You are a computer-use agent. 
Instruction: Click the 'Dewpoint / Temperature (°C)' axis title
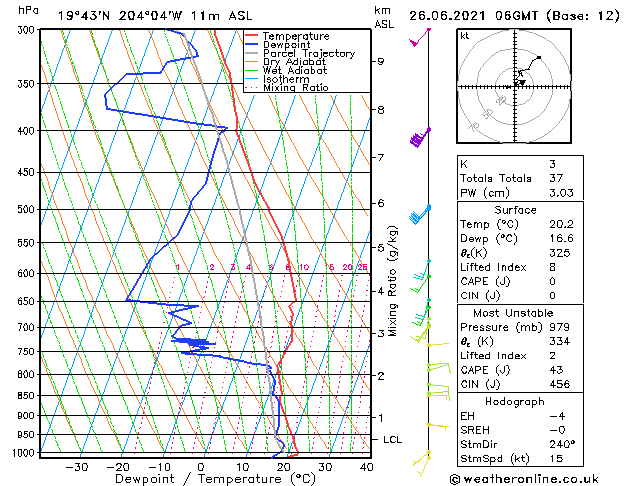click(215, 479)
